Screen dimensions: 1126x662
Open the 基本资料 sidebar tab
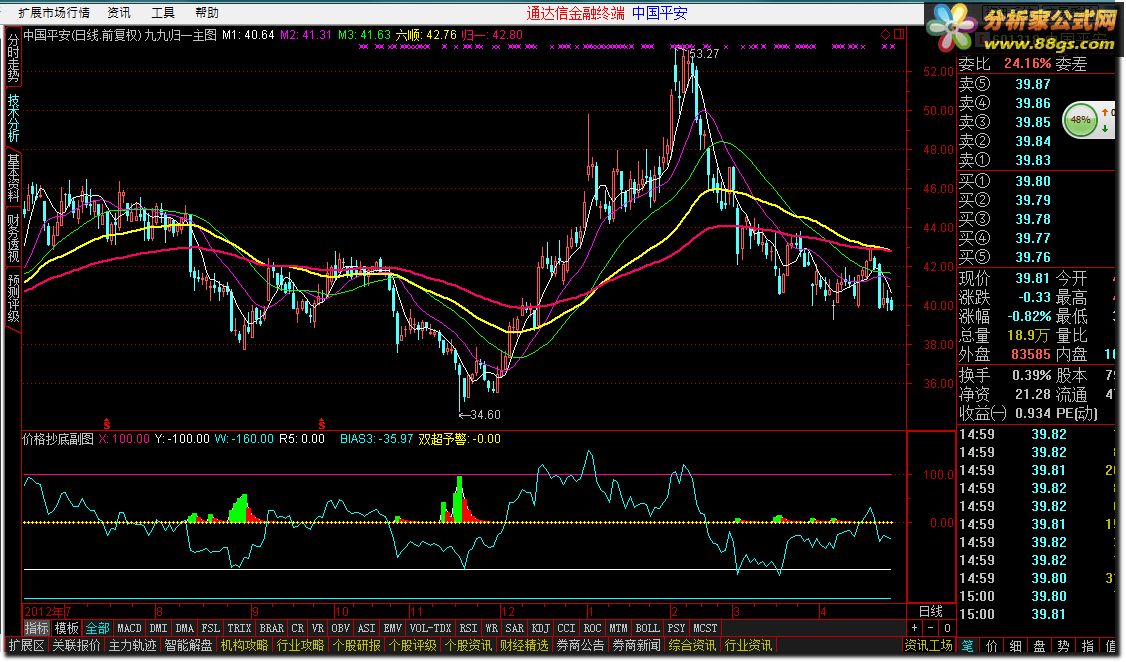tap(13, 178)
